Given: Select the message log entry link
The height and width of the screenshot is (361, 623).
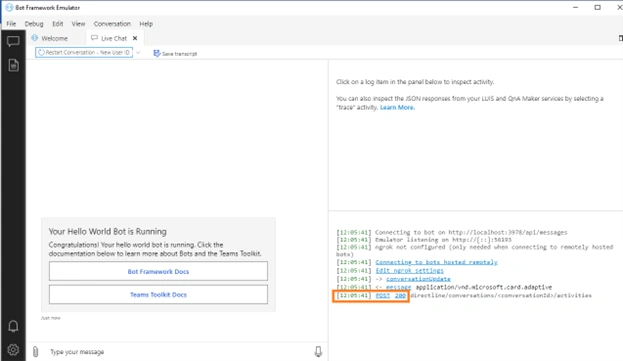Looking at the screenshot, I should tap(398, 287).
